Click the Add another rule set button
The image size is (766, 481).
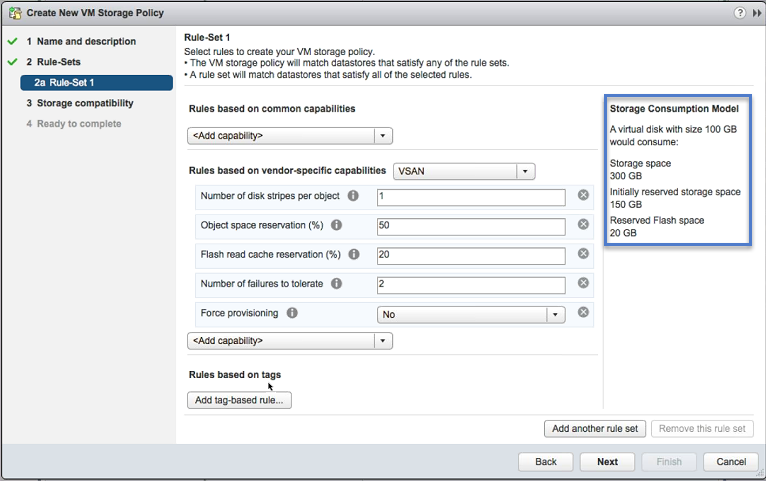click(x=595, y=429)
